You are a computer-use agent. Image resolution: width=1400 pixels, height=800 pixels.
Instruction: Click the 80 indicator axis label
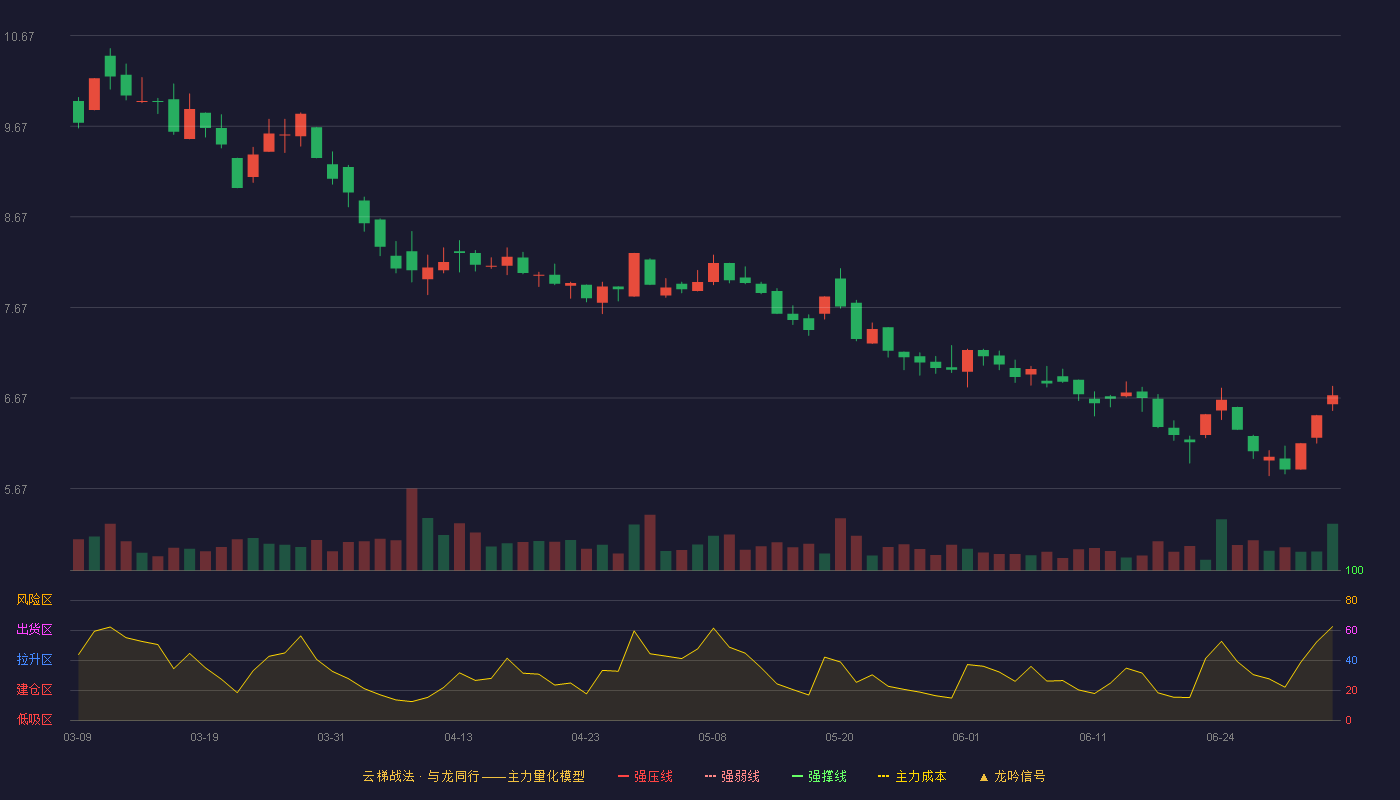click(x=1351, y=600)
